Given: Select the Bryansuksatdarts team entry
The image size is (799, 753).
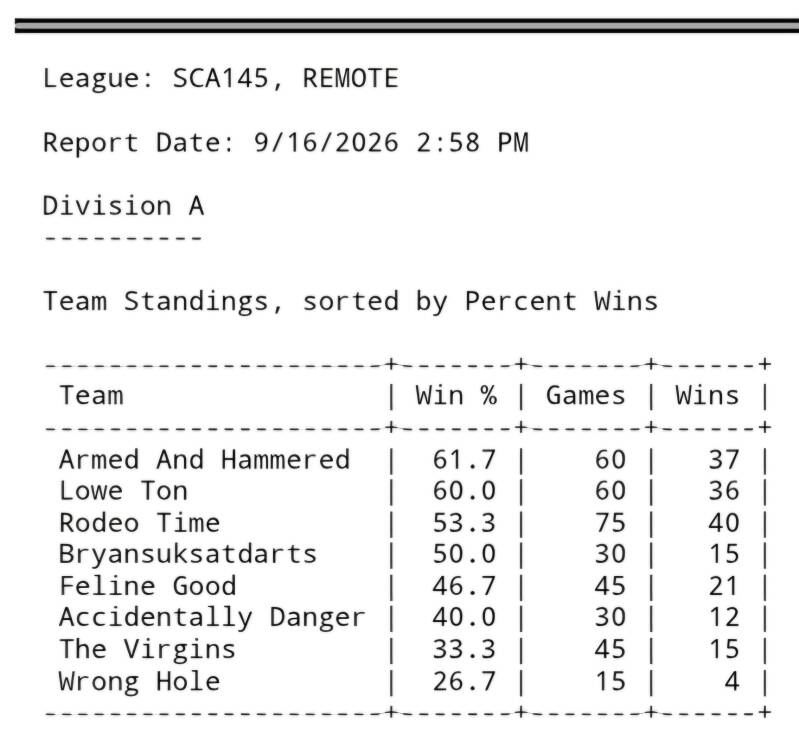Looking at the screenshot, I should pos(188,554).
